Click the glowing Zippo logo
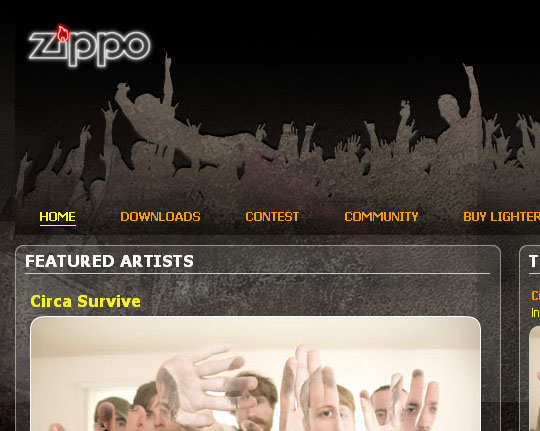Screen dimensions: 540x431 point(89,47)
